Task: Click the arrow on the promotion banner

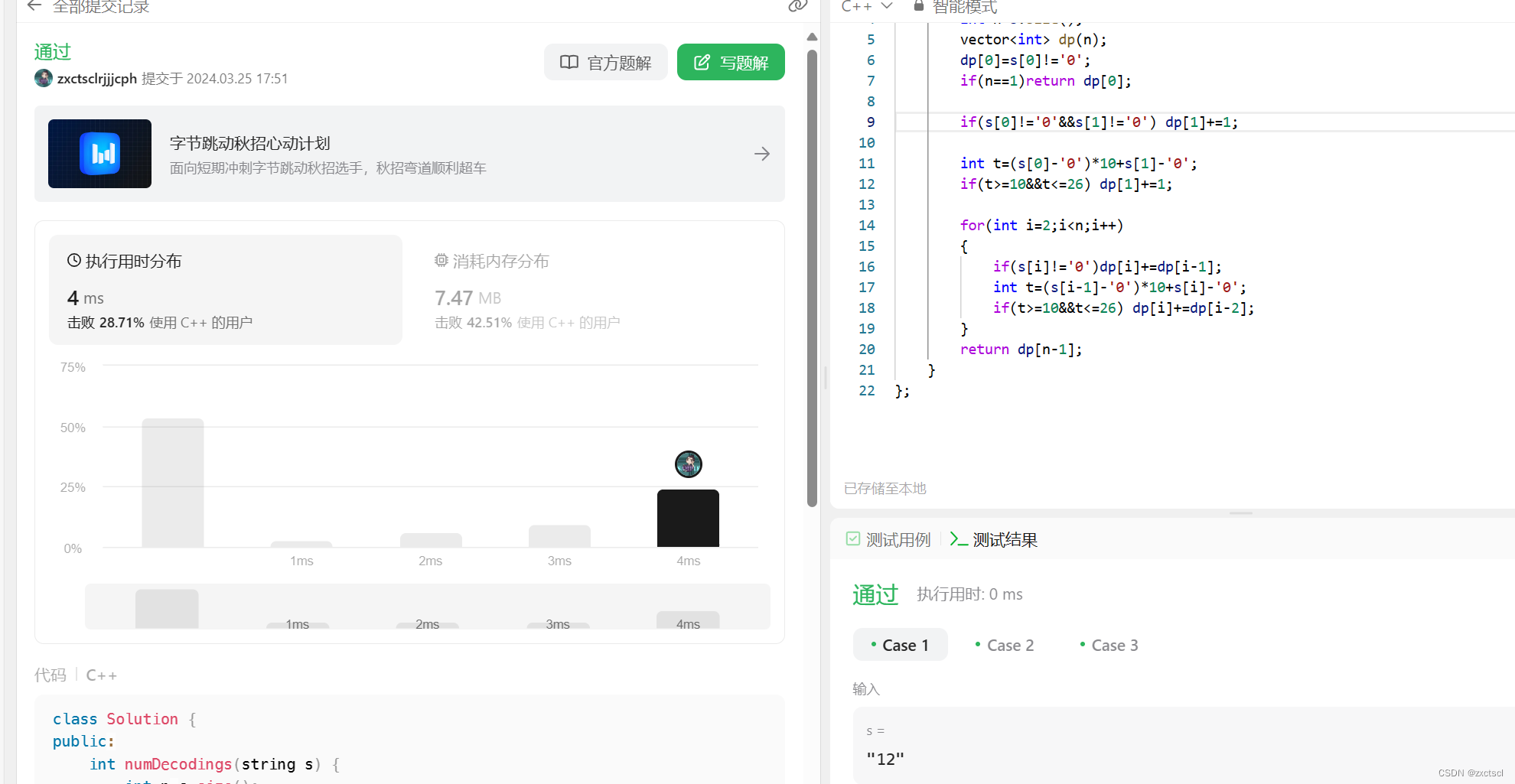Action: pos(762,154)
